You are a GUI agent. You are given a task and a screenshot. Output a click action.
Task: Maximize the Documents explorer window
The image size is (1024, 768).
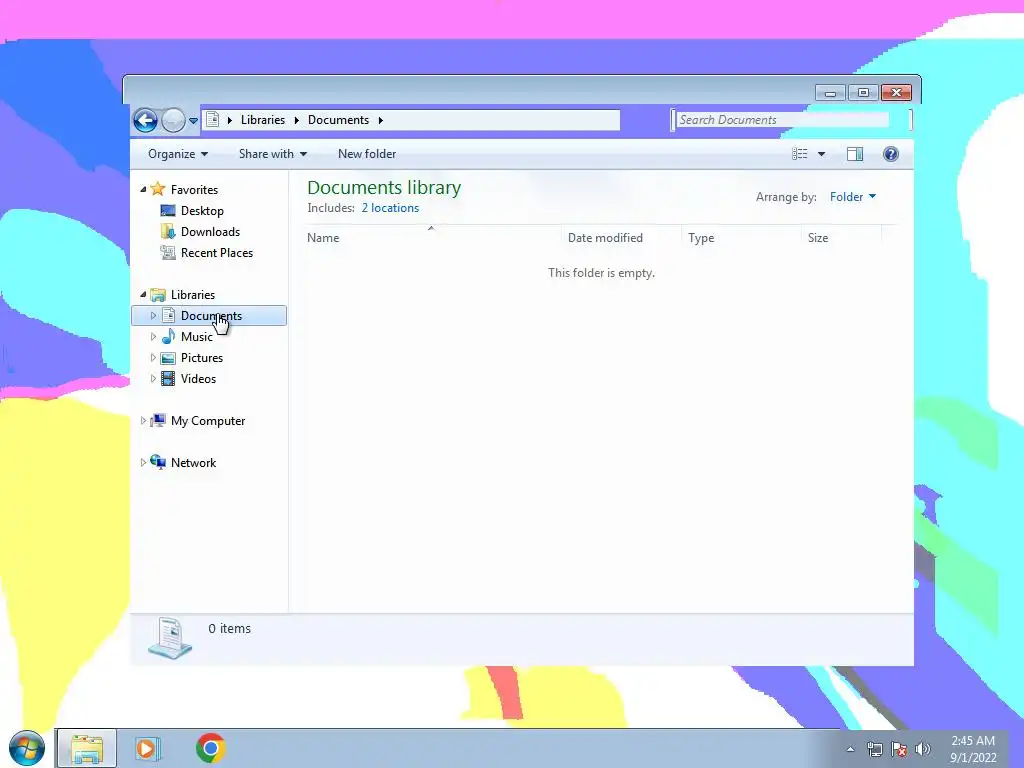pyautogui.click(x=863, y=93)
